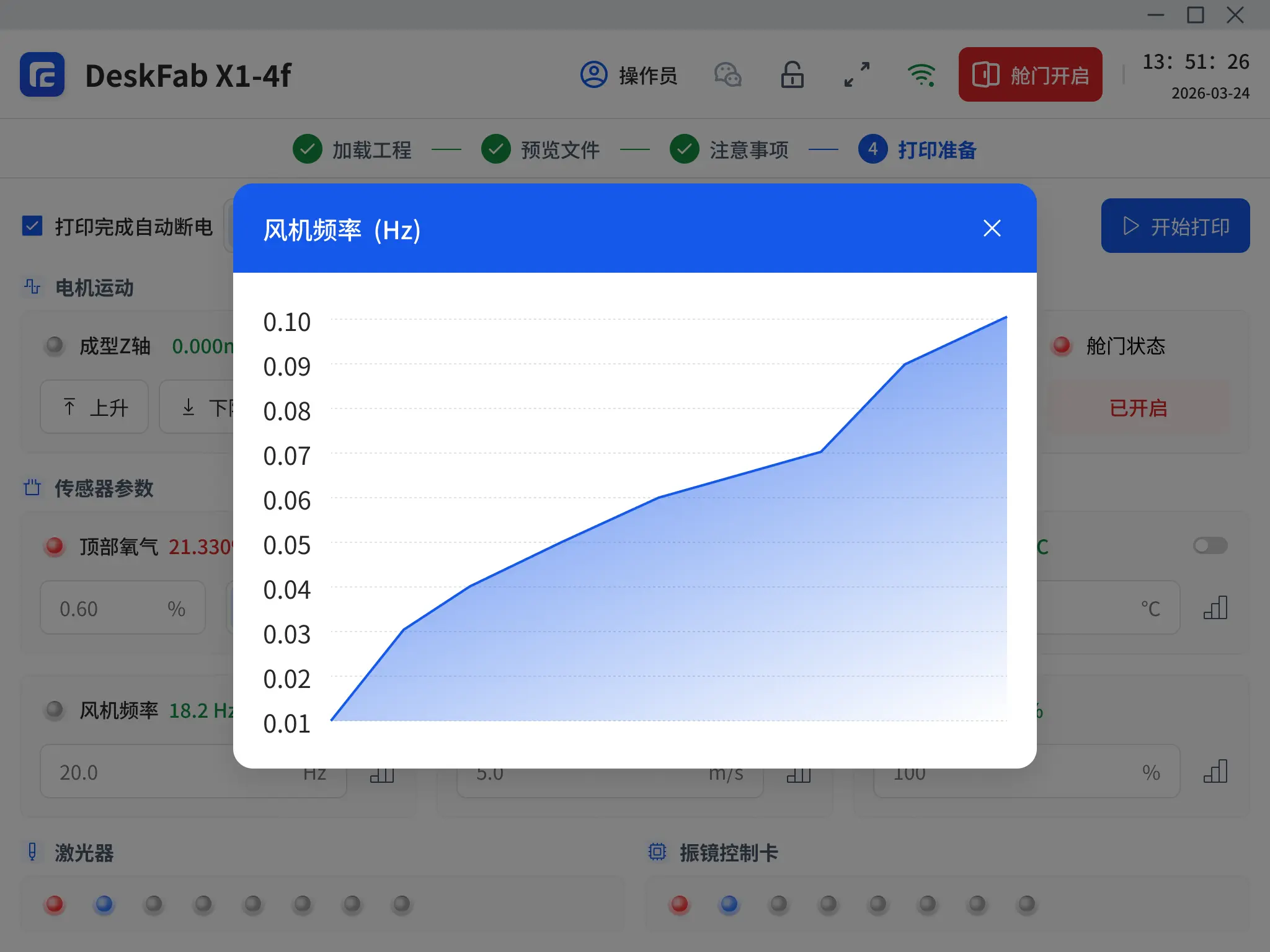Toggle fullscreen with expand arrows icon

[x=856, y=75]
